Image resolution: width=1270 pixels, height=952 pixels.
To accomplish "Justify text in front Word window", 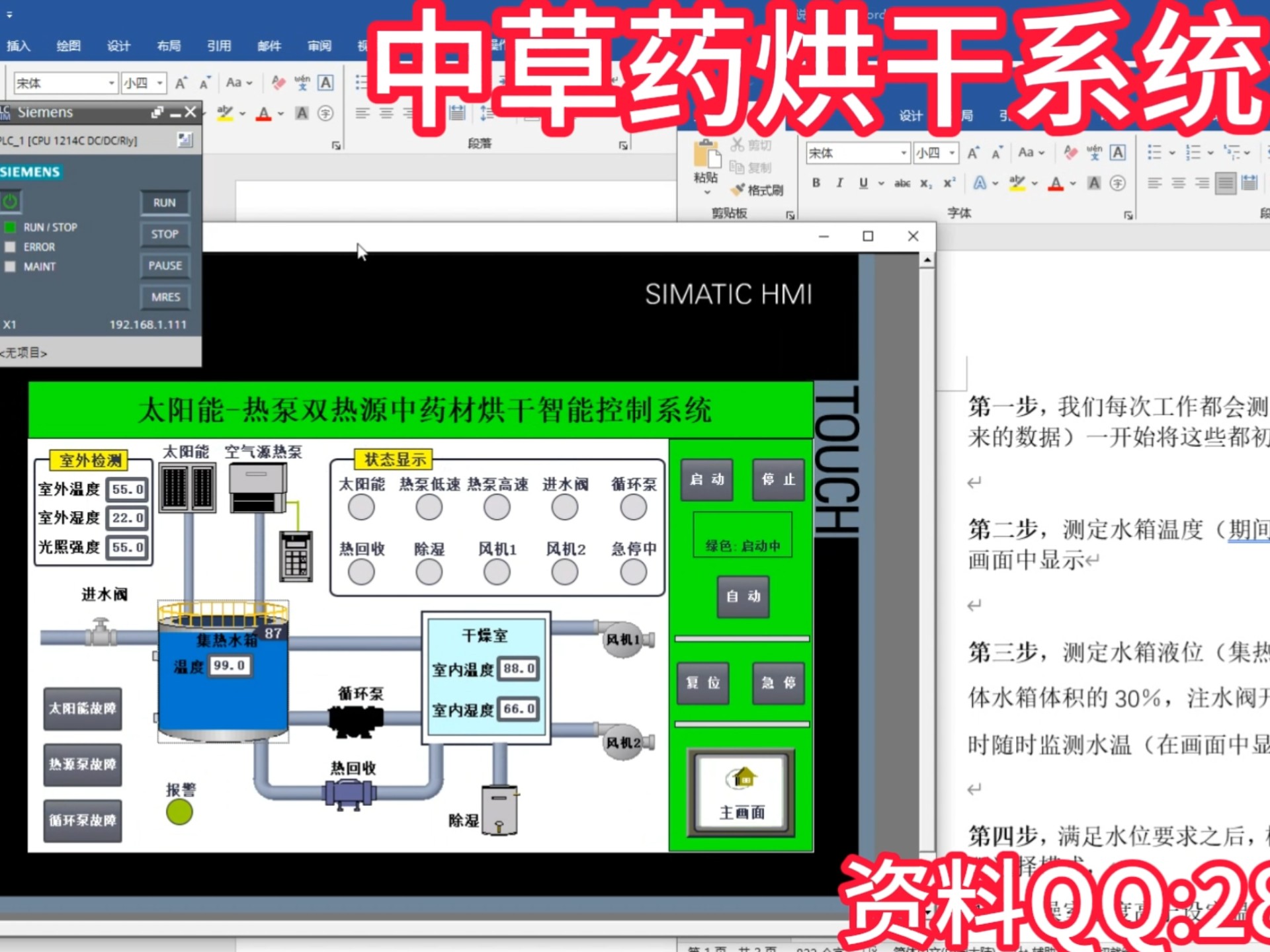I will (1226, 183).
